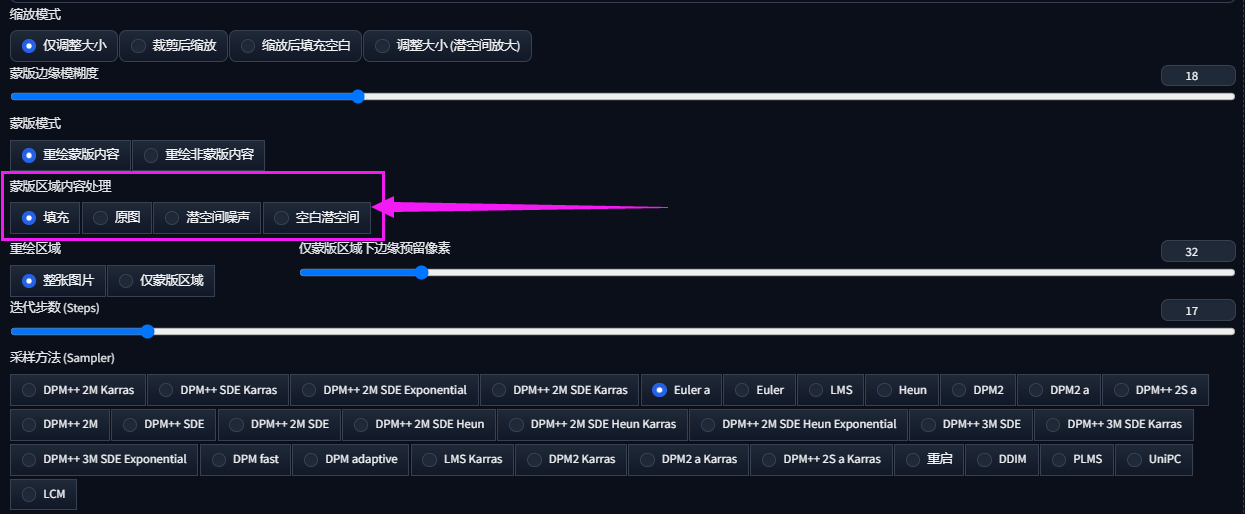This screenshot has height=514, width=1245.
Task: Select DPM++ 2M SDE Heun Exponential sampler
Action: pyautogui.click(x=798, y=424)
